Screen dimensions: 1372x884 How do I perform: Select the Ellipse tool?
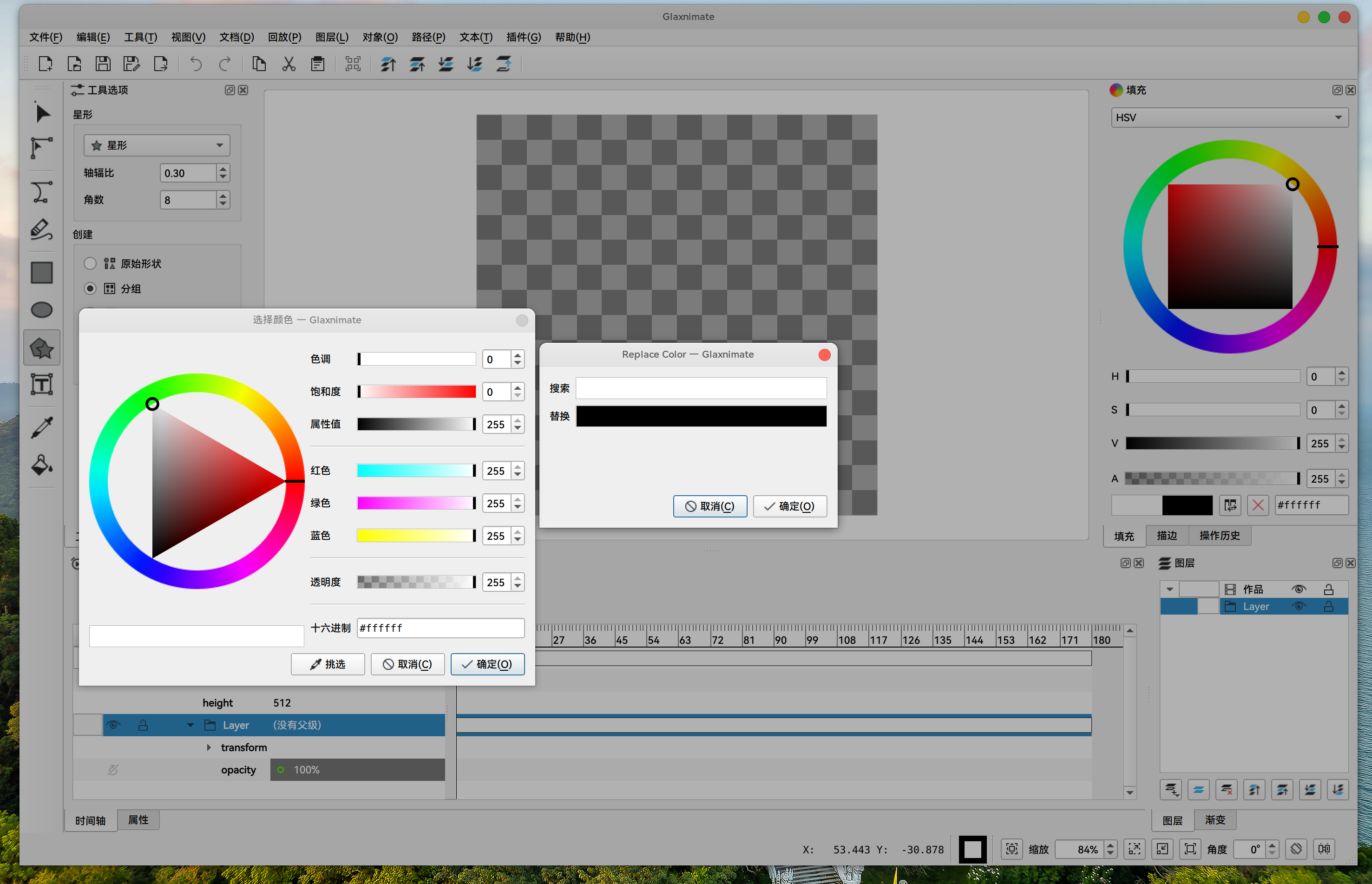tap(42, 310)
